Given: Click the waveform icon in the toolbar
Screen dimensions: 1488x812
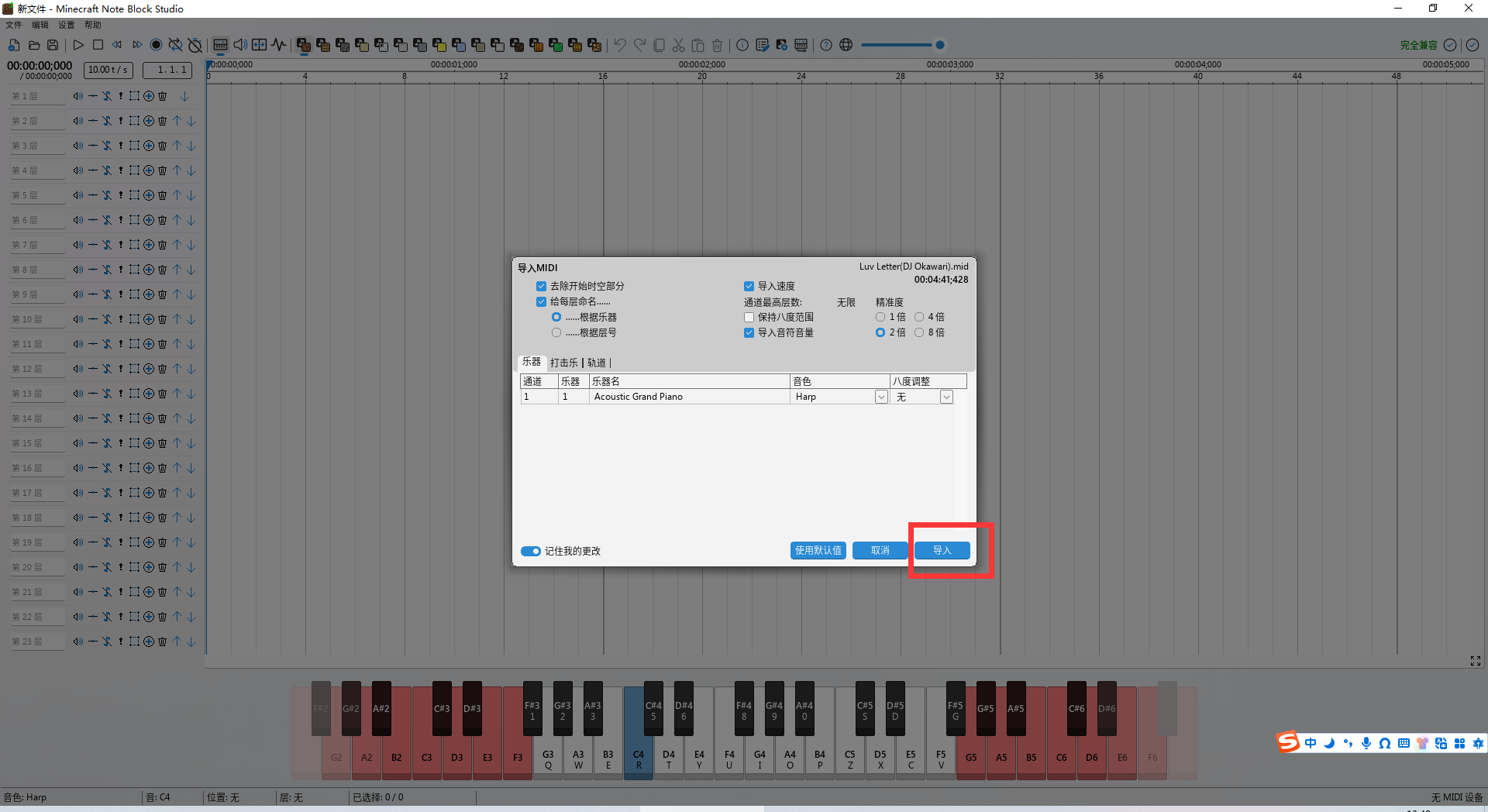Looking at the screenshot, I should pyautogui.click(x=279, y=45).
